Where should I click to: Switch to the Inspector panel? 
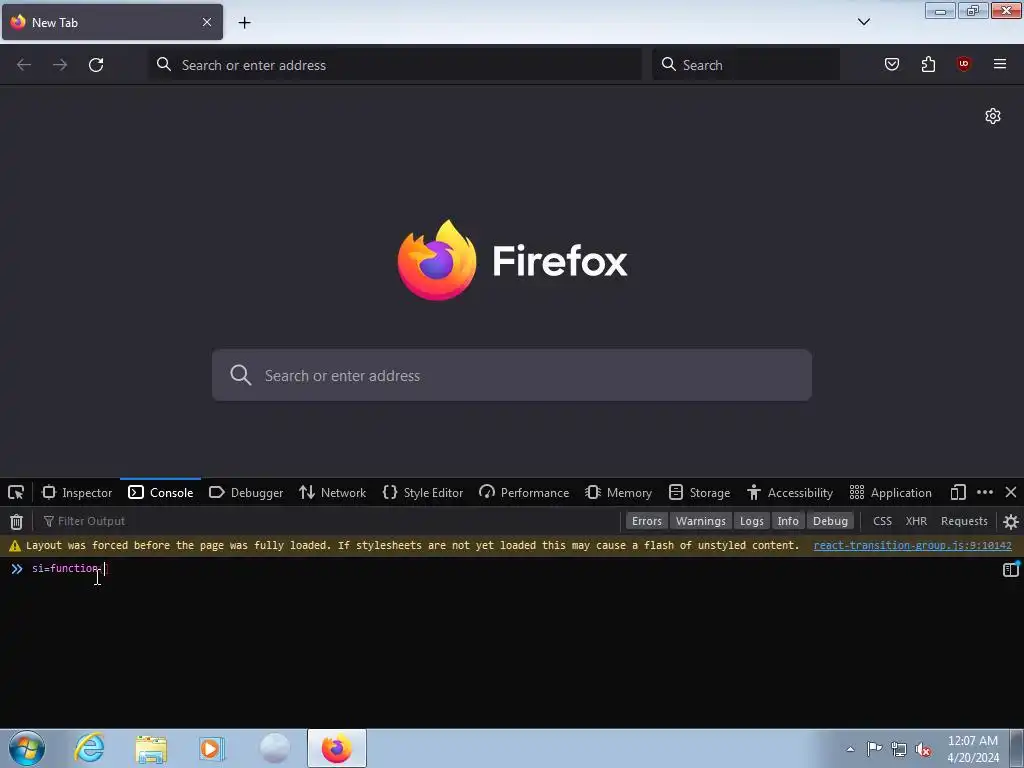(77, 492)
